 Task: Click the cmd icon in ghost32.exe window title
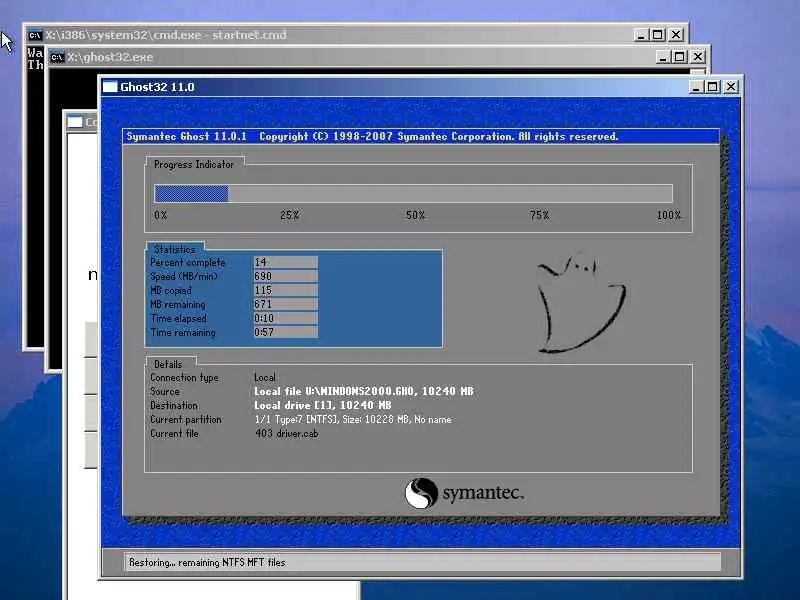pyautogui.click(x=57, y=57)
